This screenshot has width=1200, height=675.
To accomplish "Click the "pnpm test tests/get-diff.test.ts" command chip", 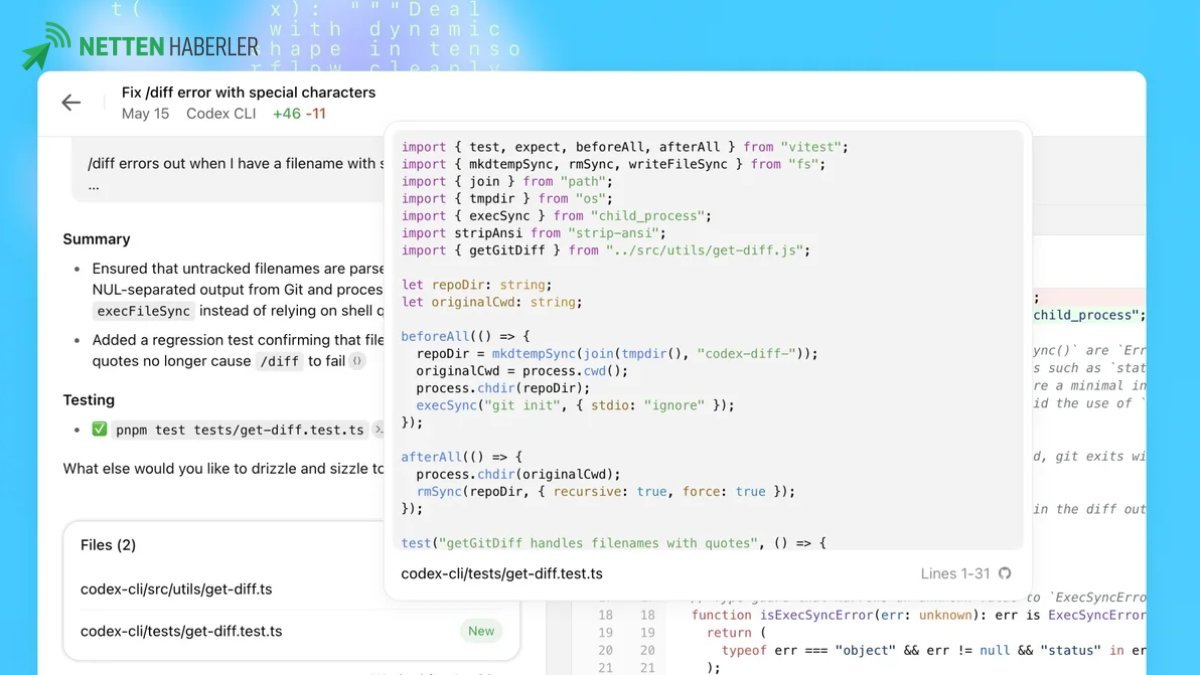I will click(240, 430).
